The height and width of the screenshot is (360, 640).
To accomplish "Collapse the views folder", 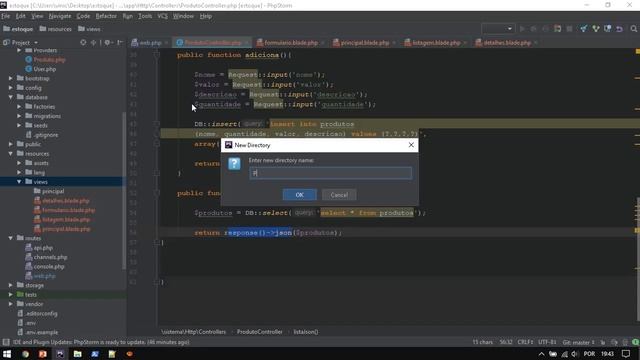I will point(19,182).
